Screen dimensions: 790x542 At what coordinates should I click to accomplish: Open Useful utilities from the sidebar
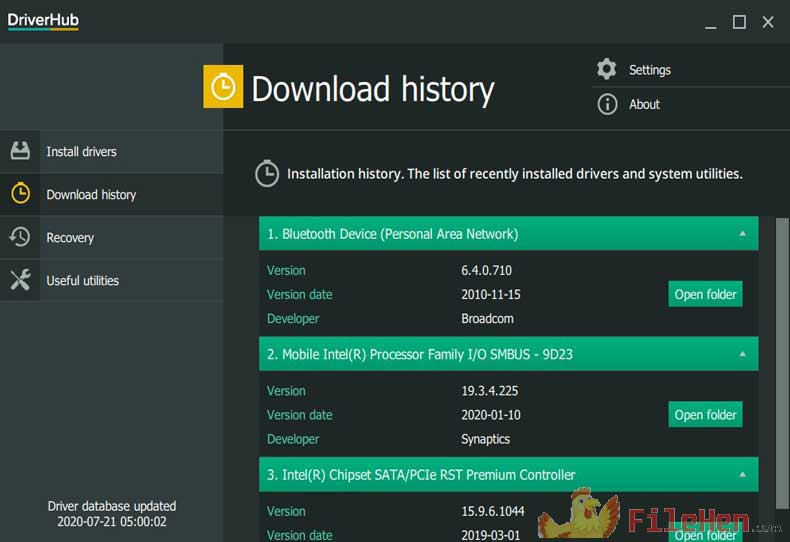click(111, 280)
